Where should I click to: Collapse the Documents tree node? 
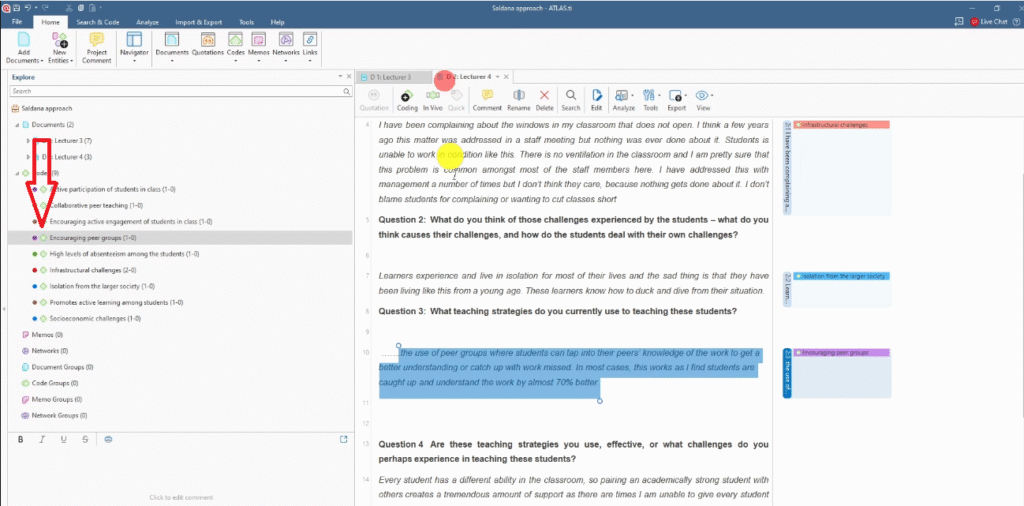(x=16, y=125)
